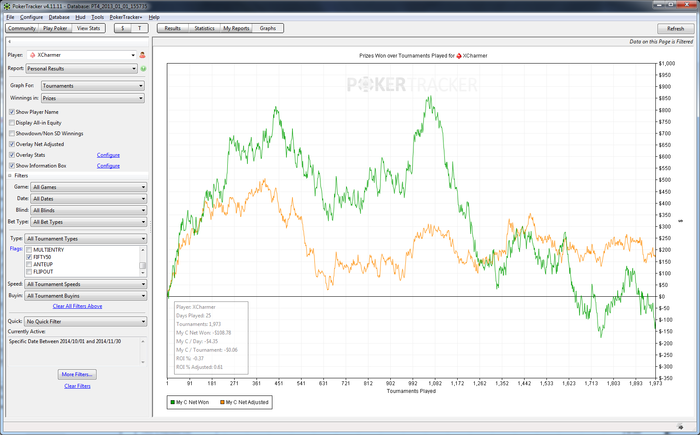
Task: Check the FLIPOUT flag
Action: coord(29,272)
